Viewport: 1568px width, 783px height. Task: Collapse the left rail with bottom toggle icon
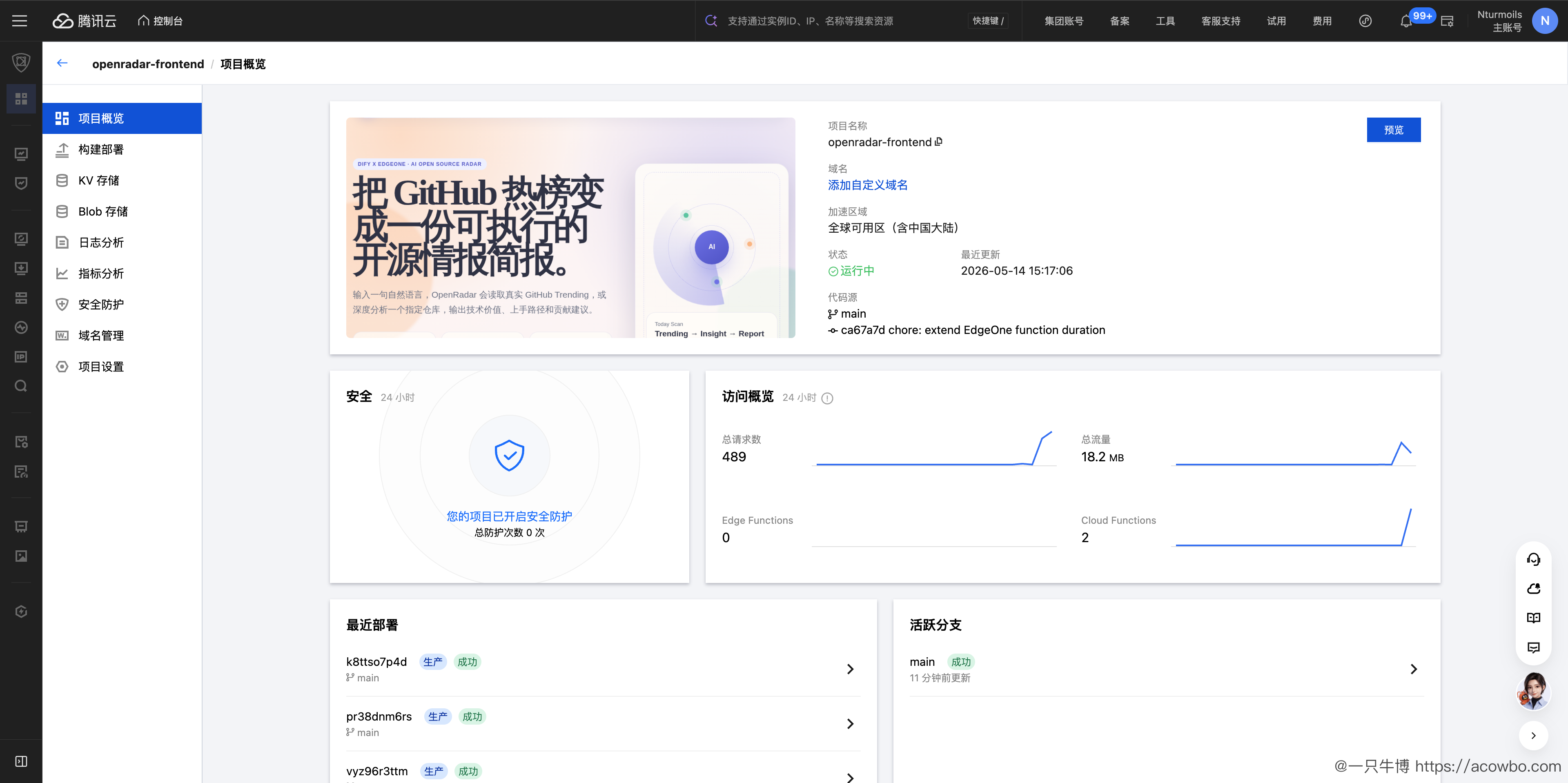pyautogui.click(x=21, y=761)
